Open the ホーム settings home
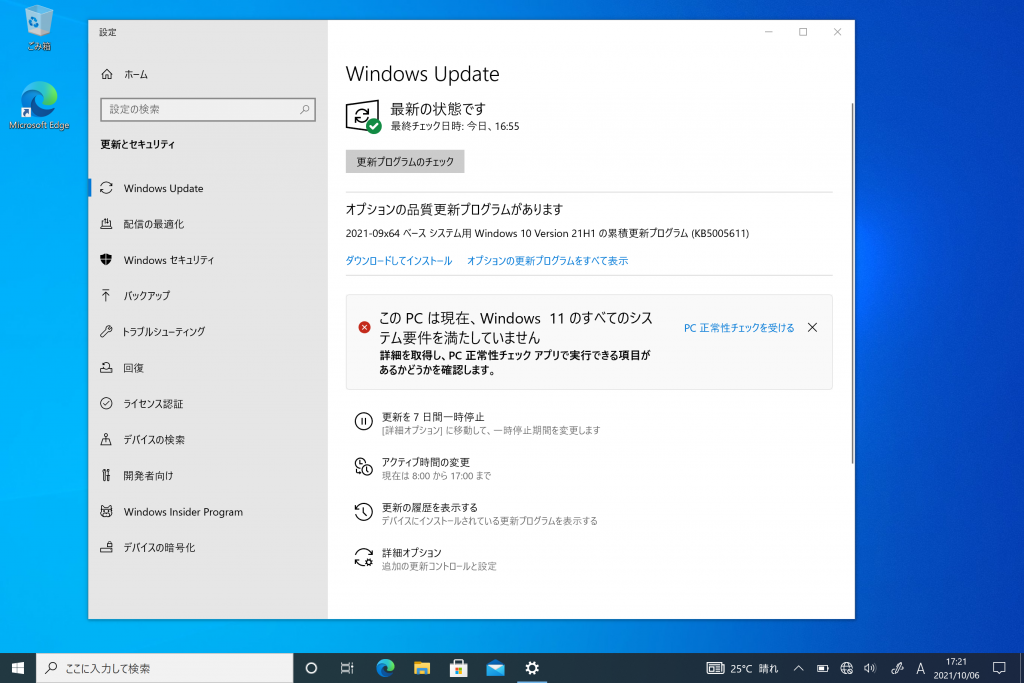Image resolution: width=1024 pixels, height=683 pixels. 124,74
